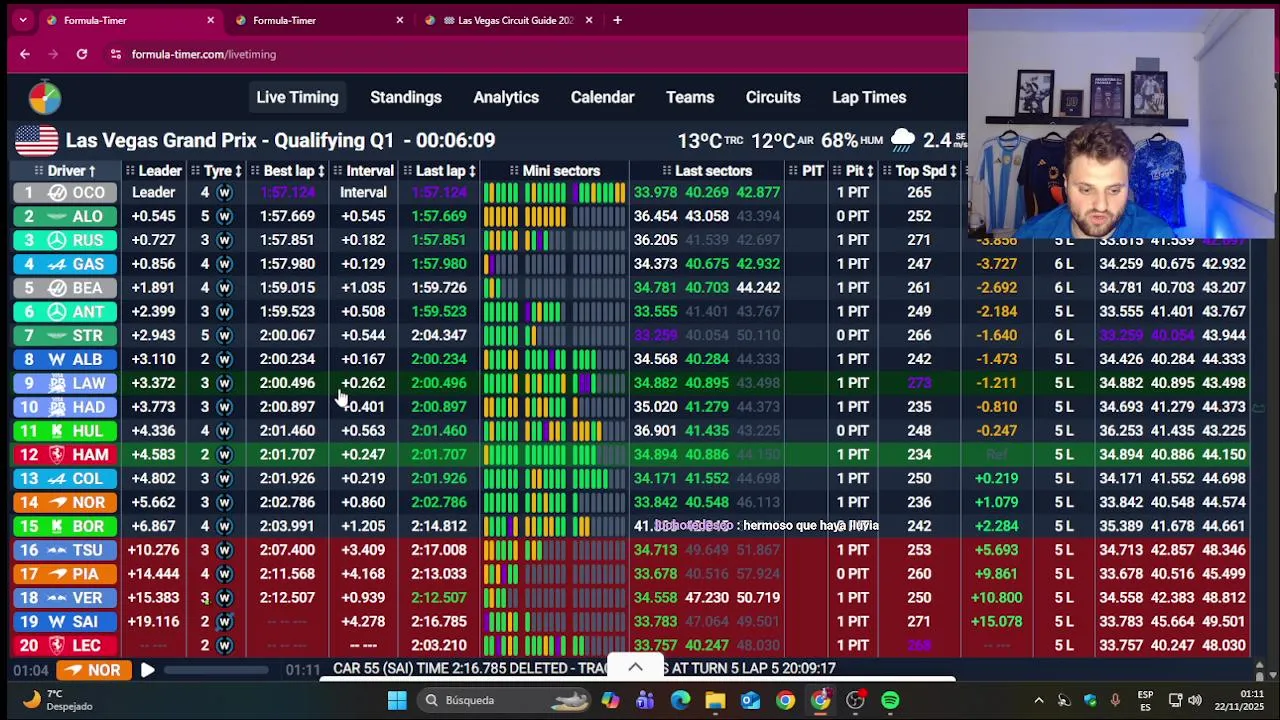Sort the table by the Best lap column

point(289,171)
